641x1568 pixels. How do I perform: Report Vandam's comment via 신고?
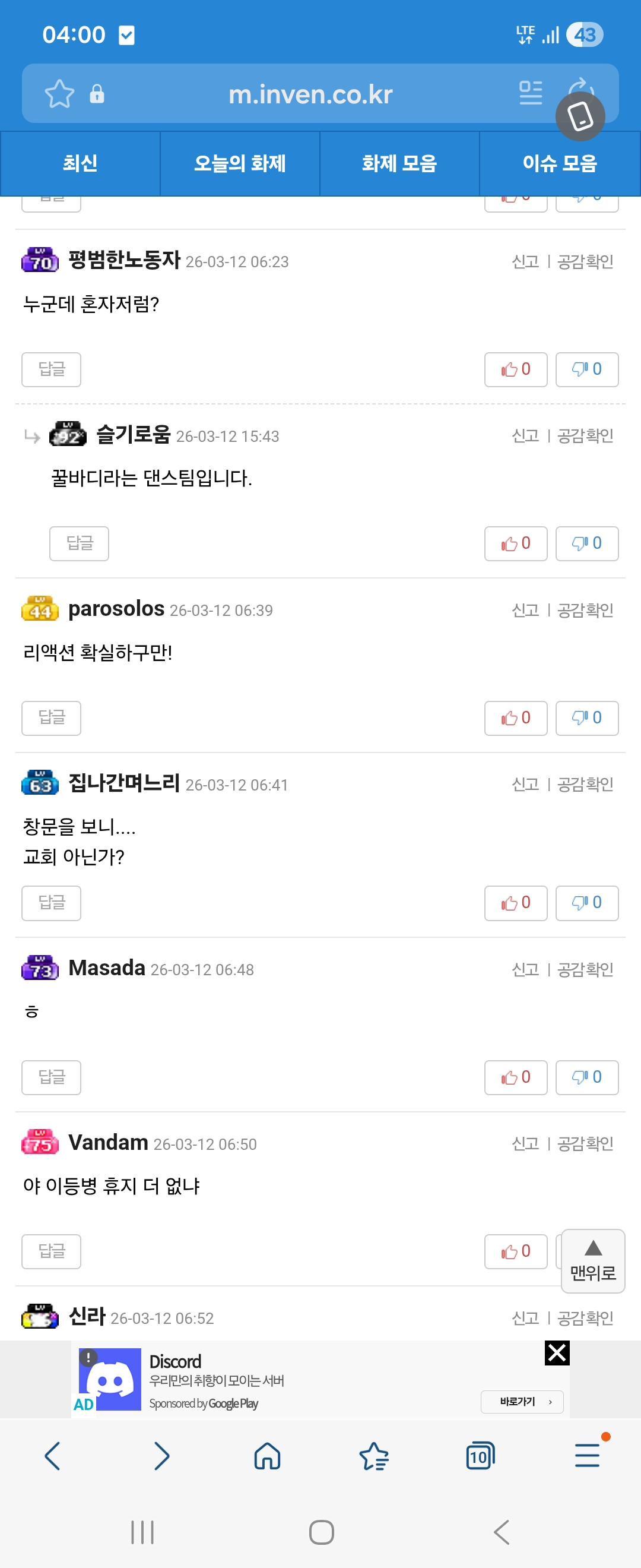tap(525, 1144)
